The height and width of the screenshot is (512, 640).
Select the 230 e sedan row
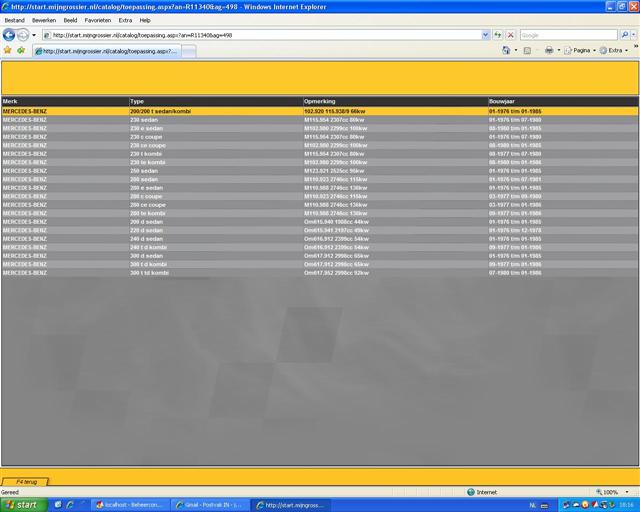[320, 128]
